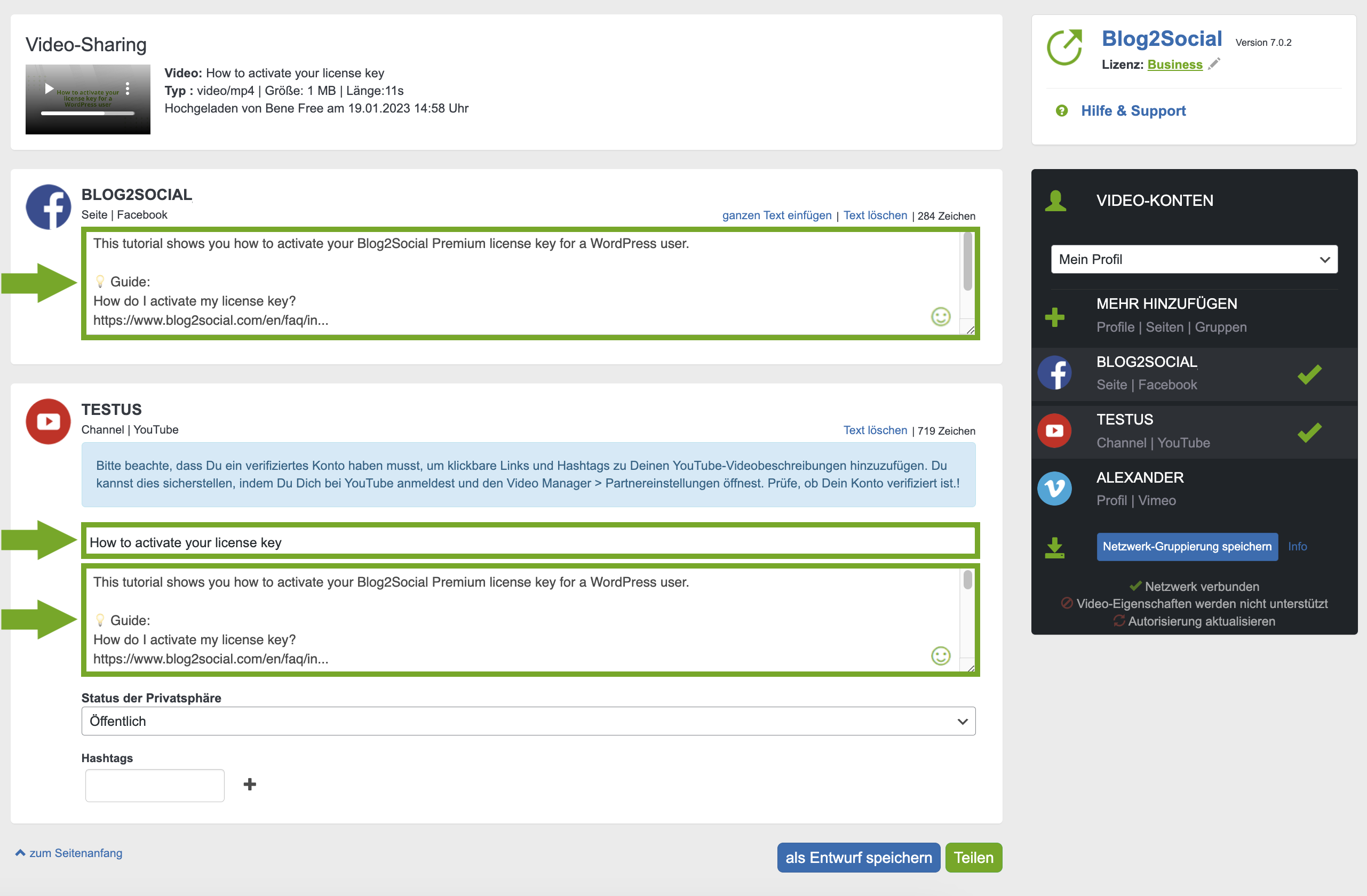Open emoji picker in YouTube description
1367x896 pixels.
point(940,655)
